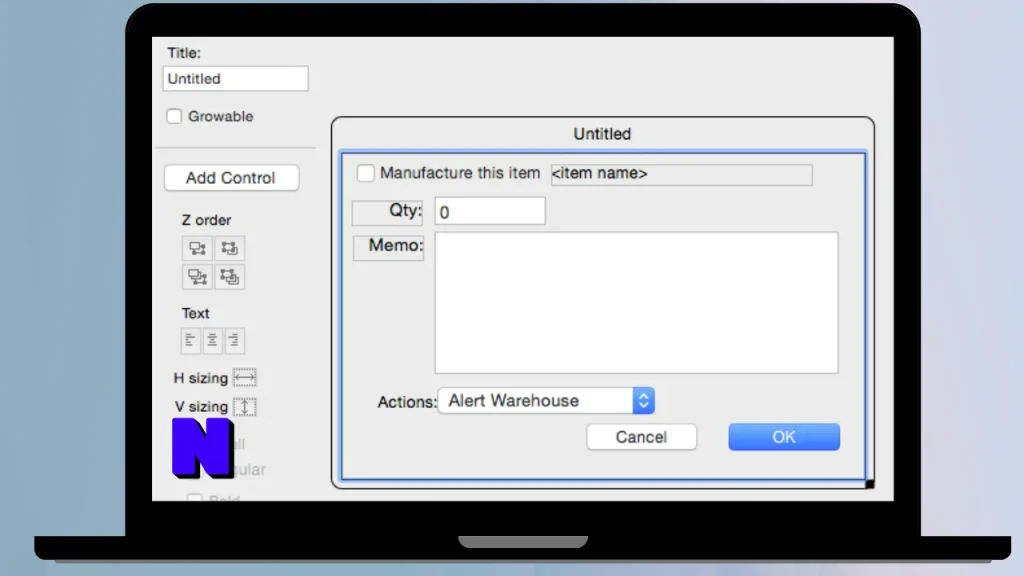
Task: Click the Add Control button
Action: [x=231, y=178]
